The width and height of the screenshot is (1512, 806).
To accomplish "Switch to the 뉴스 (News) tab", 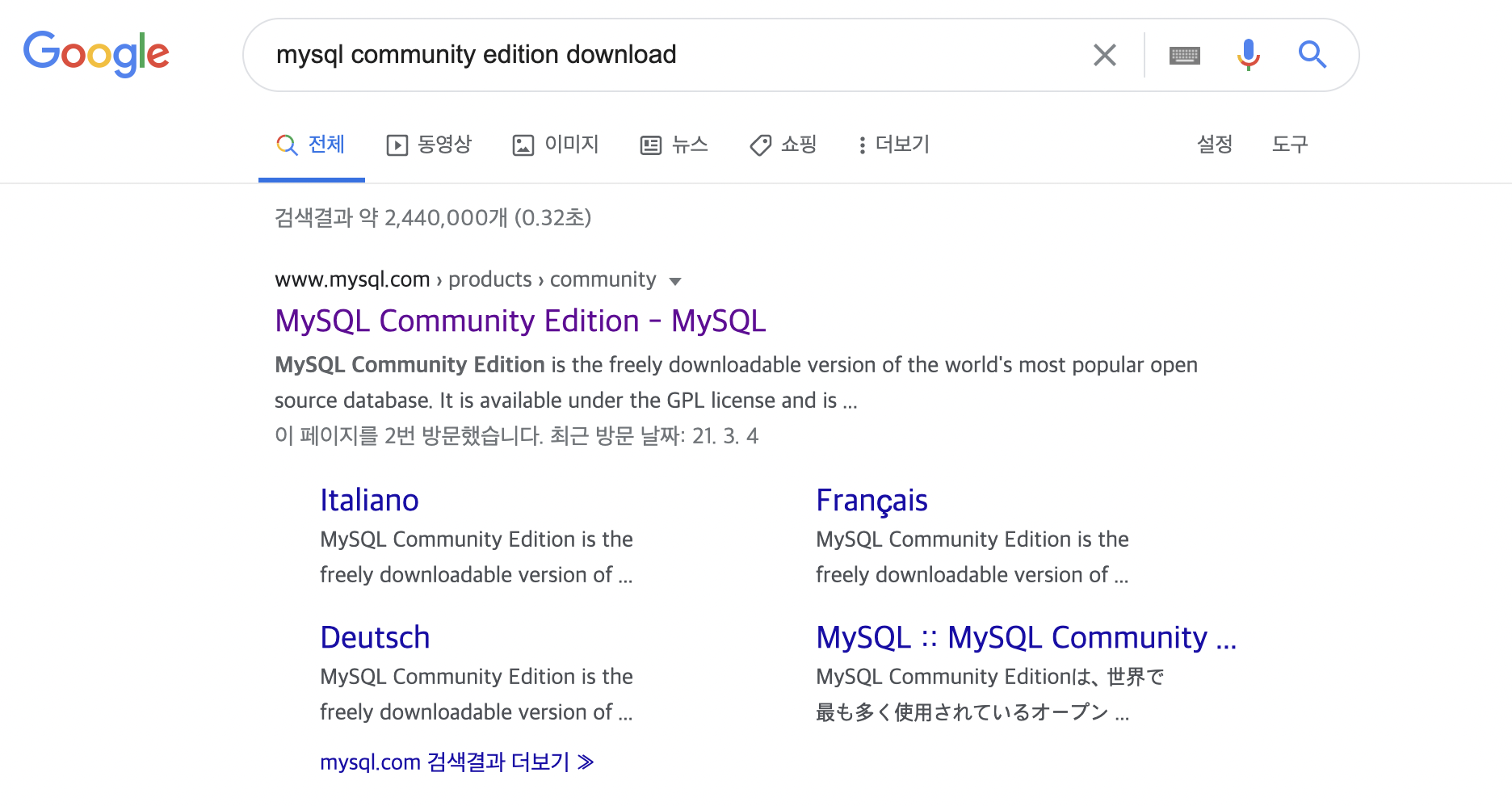I will [674, 145].
